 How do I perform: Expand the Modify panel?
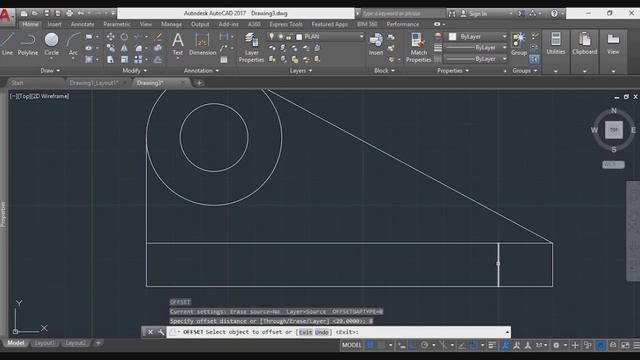[134, 71]
